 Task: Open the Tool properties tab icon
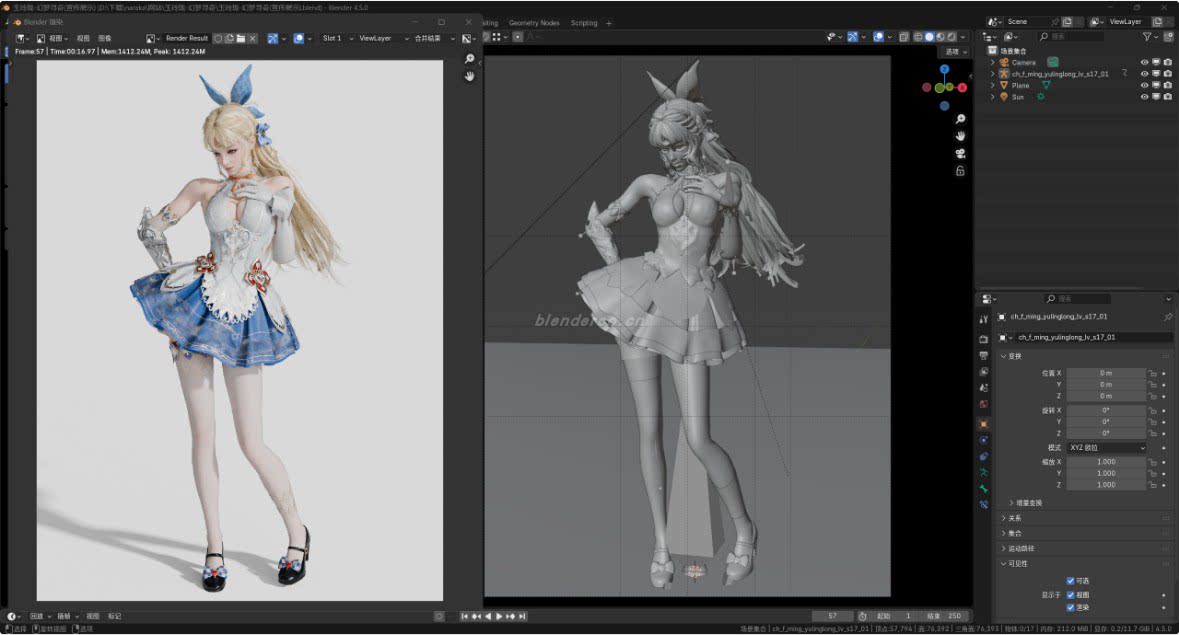(x=984, y=319)
